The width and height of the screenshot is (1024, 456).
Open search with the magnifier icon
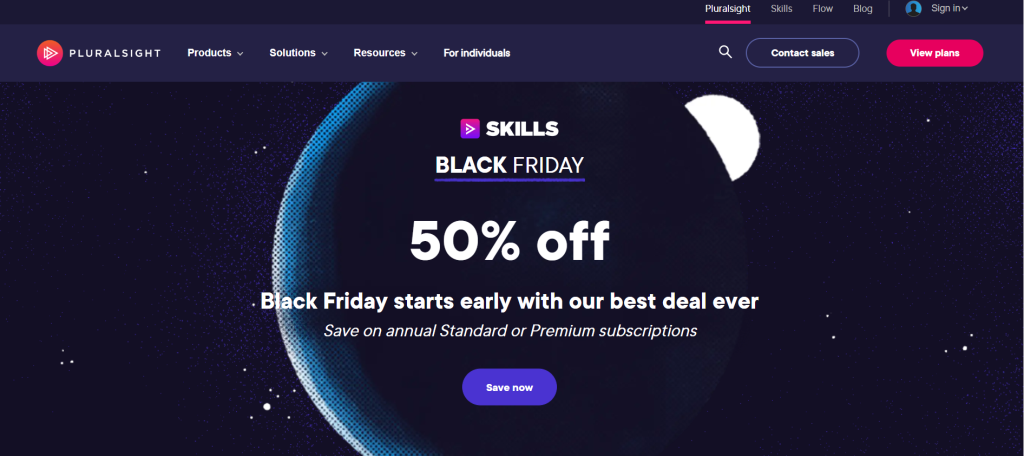pos(725,52)
